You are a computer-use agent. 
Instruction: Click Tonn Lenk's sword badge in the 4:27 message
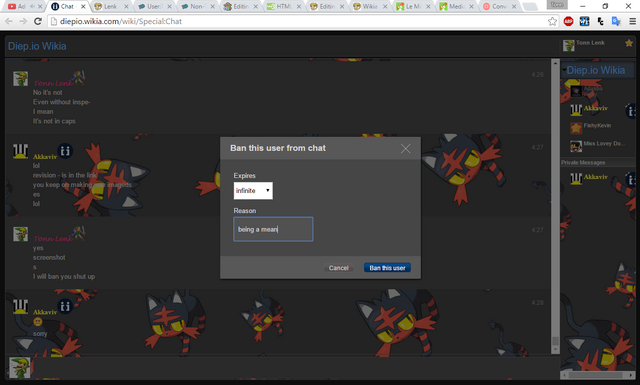(78, 233)
